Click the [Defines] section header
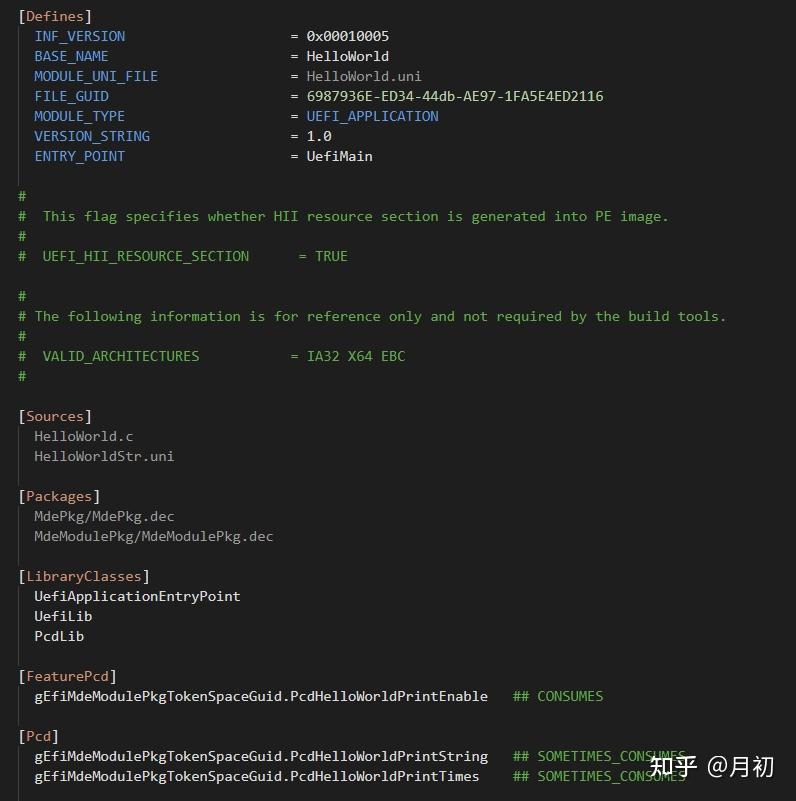796x801 pixels. 54,16
